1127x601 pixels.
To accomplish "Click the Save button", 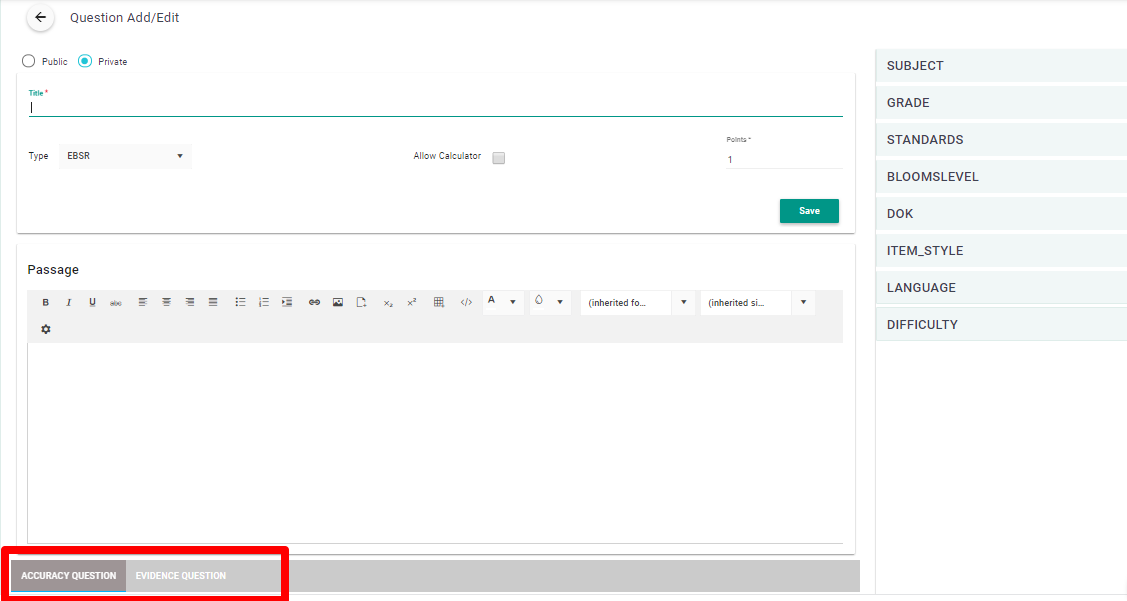I will click(809, 211).
